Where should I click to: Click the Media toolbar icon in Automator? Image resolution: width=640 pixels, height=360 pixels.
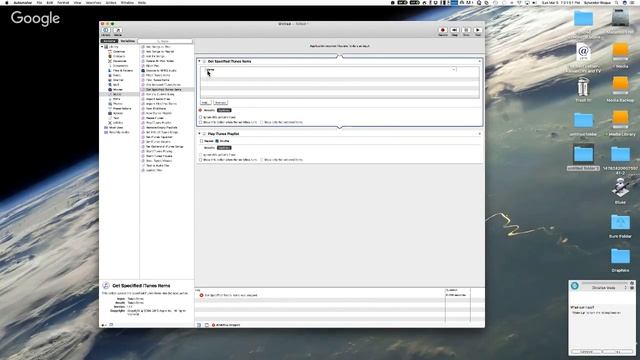tap(118, 30)
